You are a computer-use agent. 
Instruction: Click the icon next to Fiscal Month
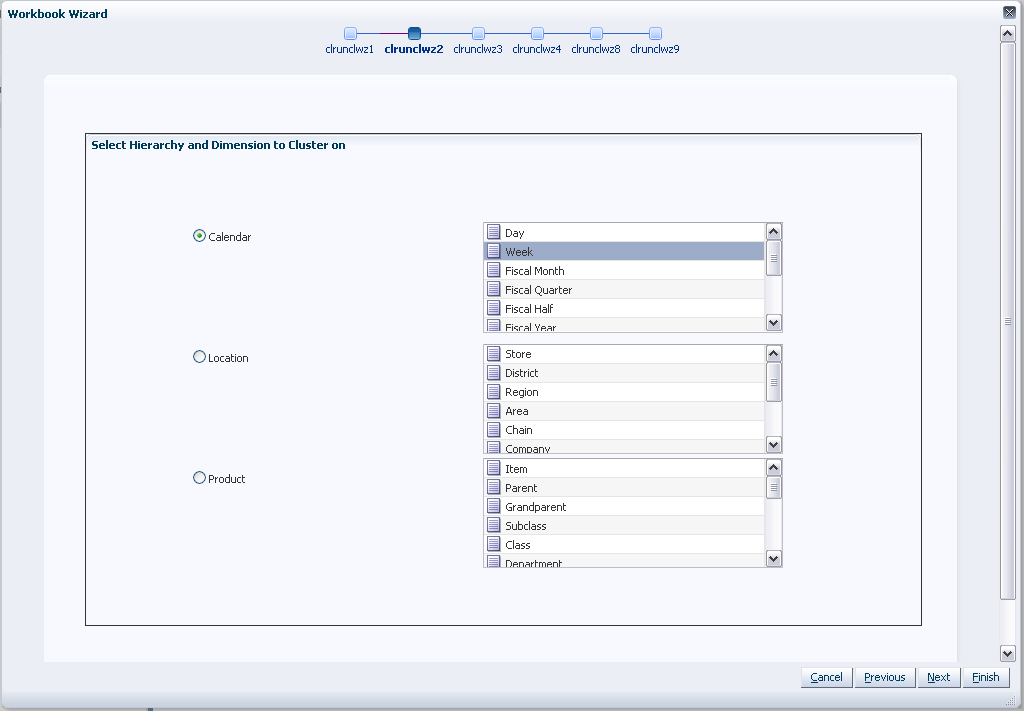coord(494,270)
